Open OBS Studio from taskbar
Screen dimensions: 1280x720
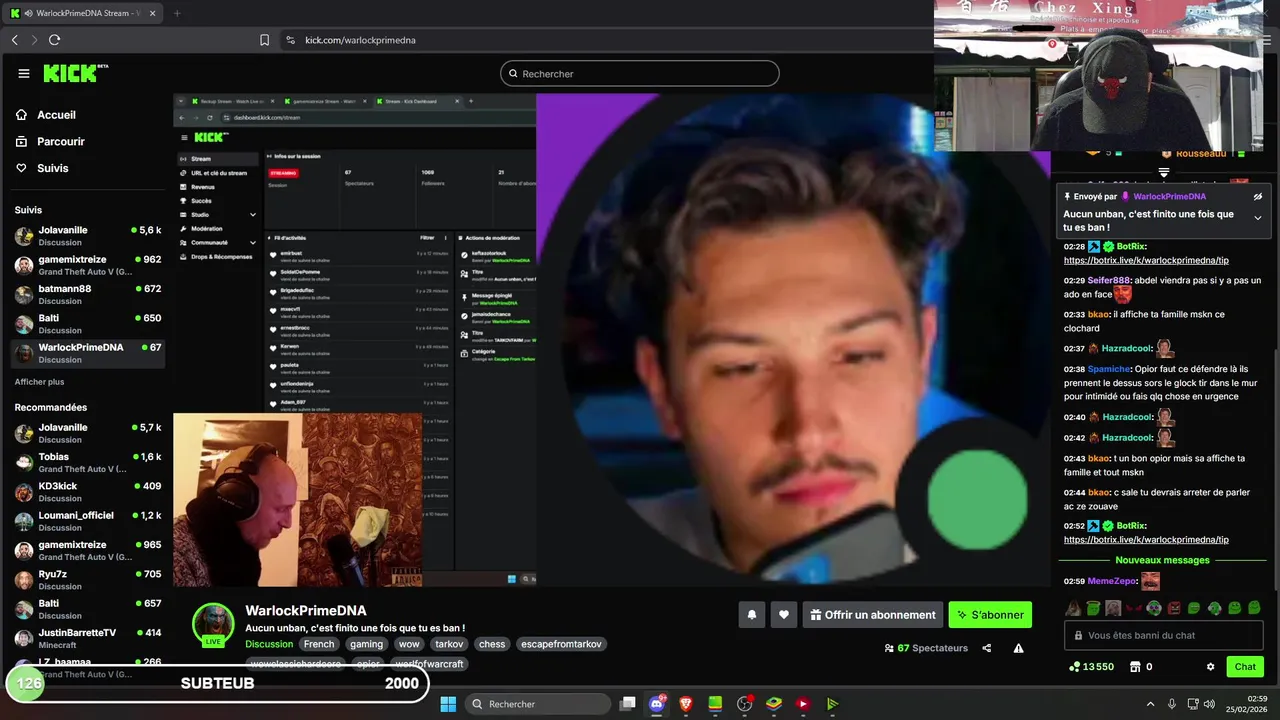[744, 704]
